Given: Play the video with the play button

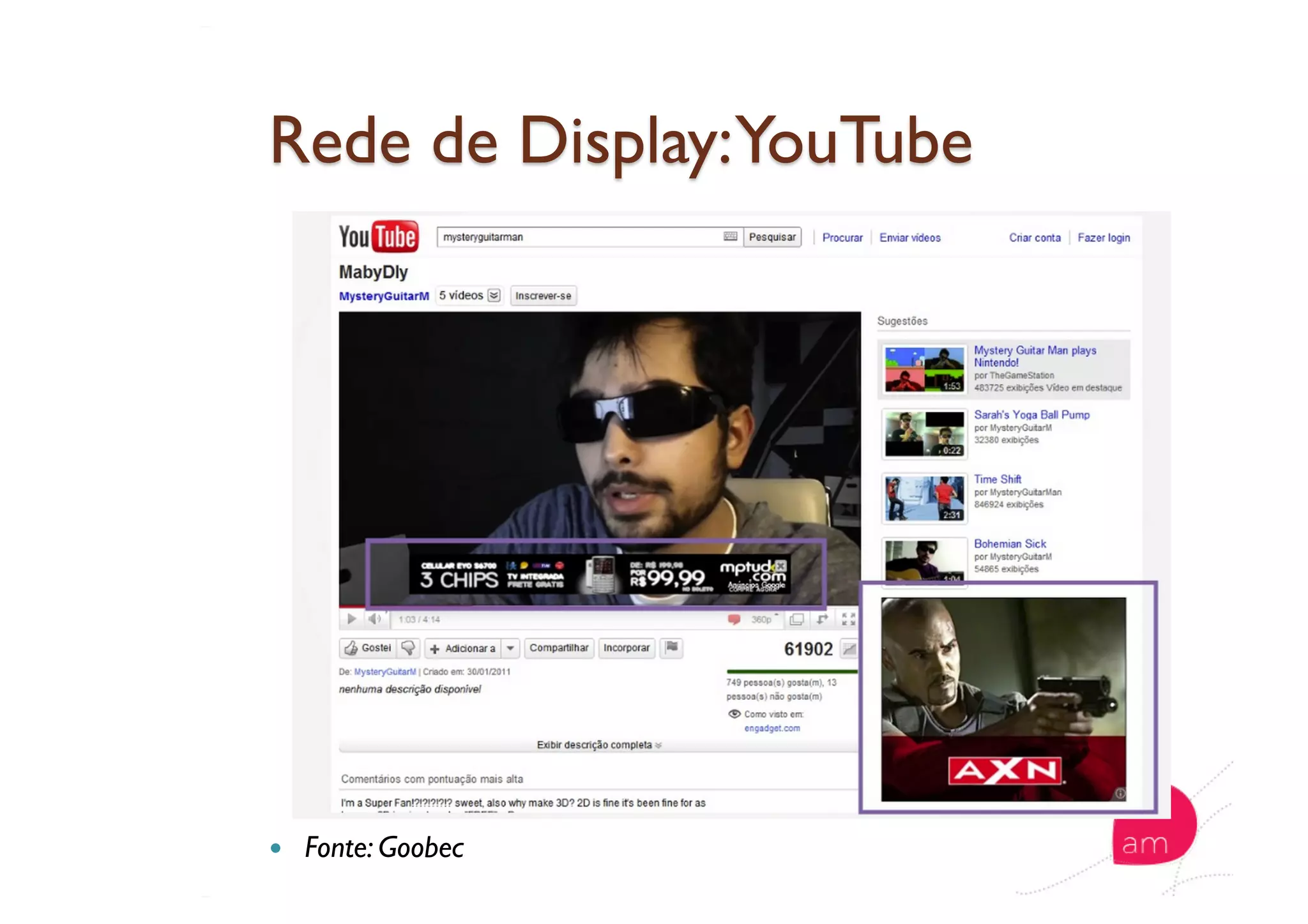Looking at the screenshot, I should [351, 619].
